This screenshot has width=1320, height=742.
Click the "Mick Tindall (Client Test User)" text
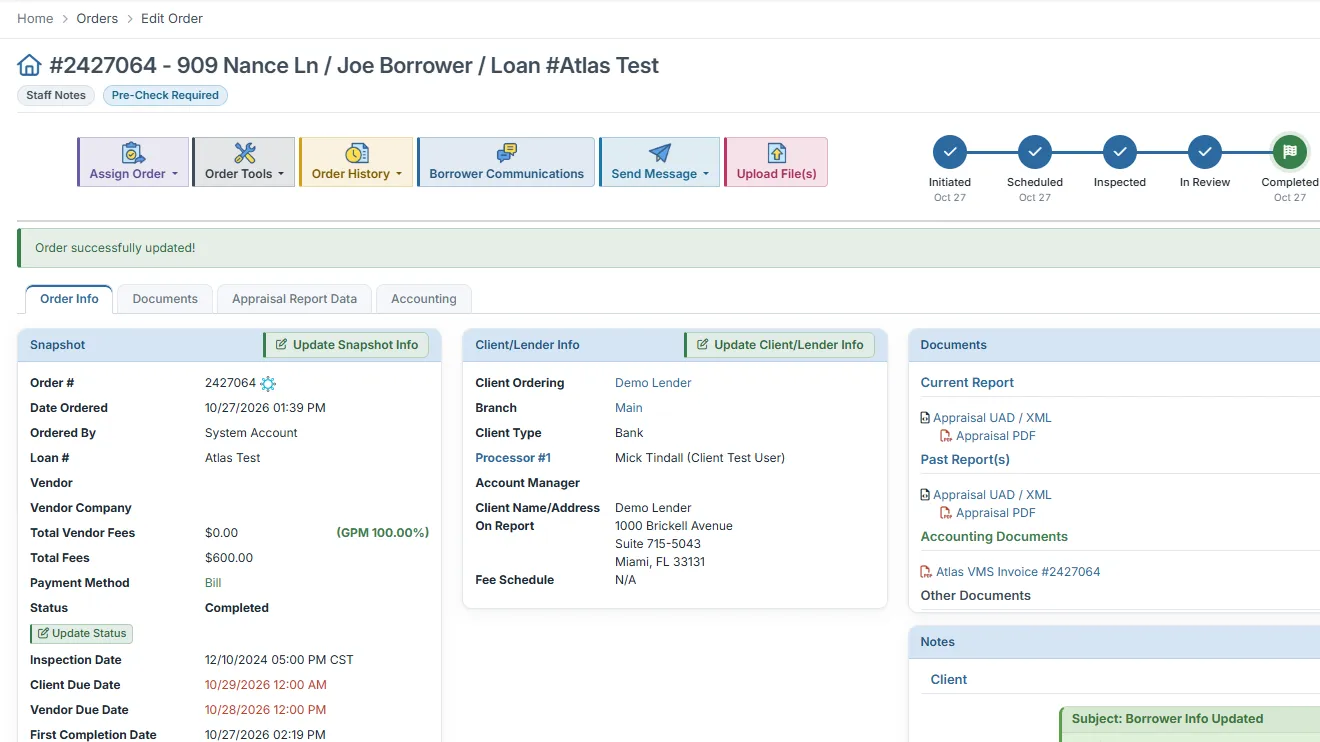700,458
